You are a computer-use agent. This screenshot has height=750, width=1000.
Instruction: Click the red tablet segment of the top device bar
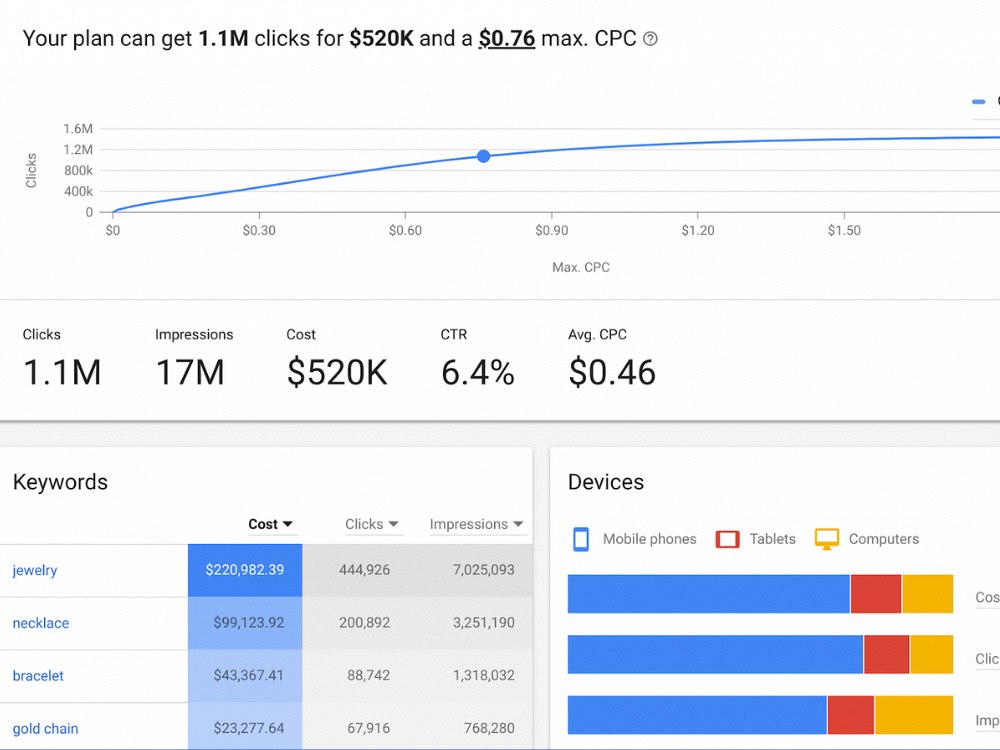tap(876, 594)
